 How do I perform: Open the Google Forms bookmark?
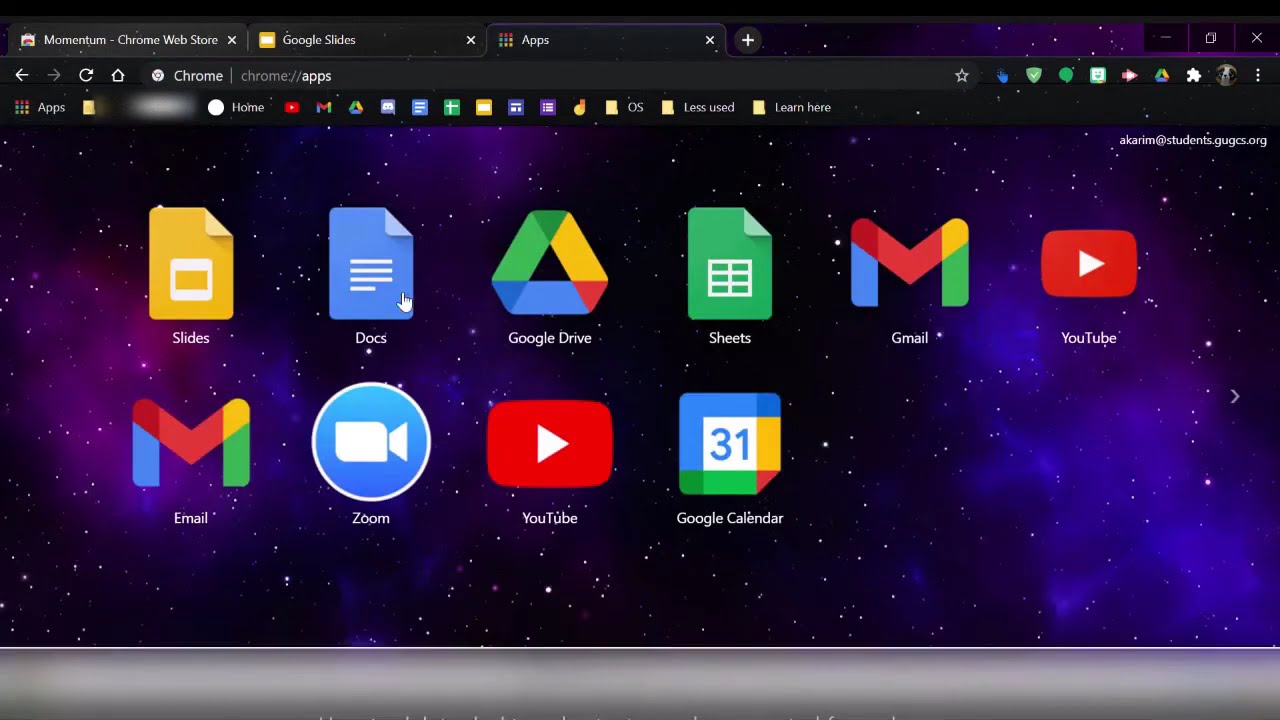pyautogui.click(x=548, y=108)
